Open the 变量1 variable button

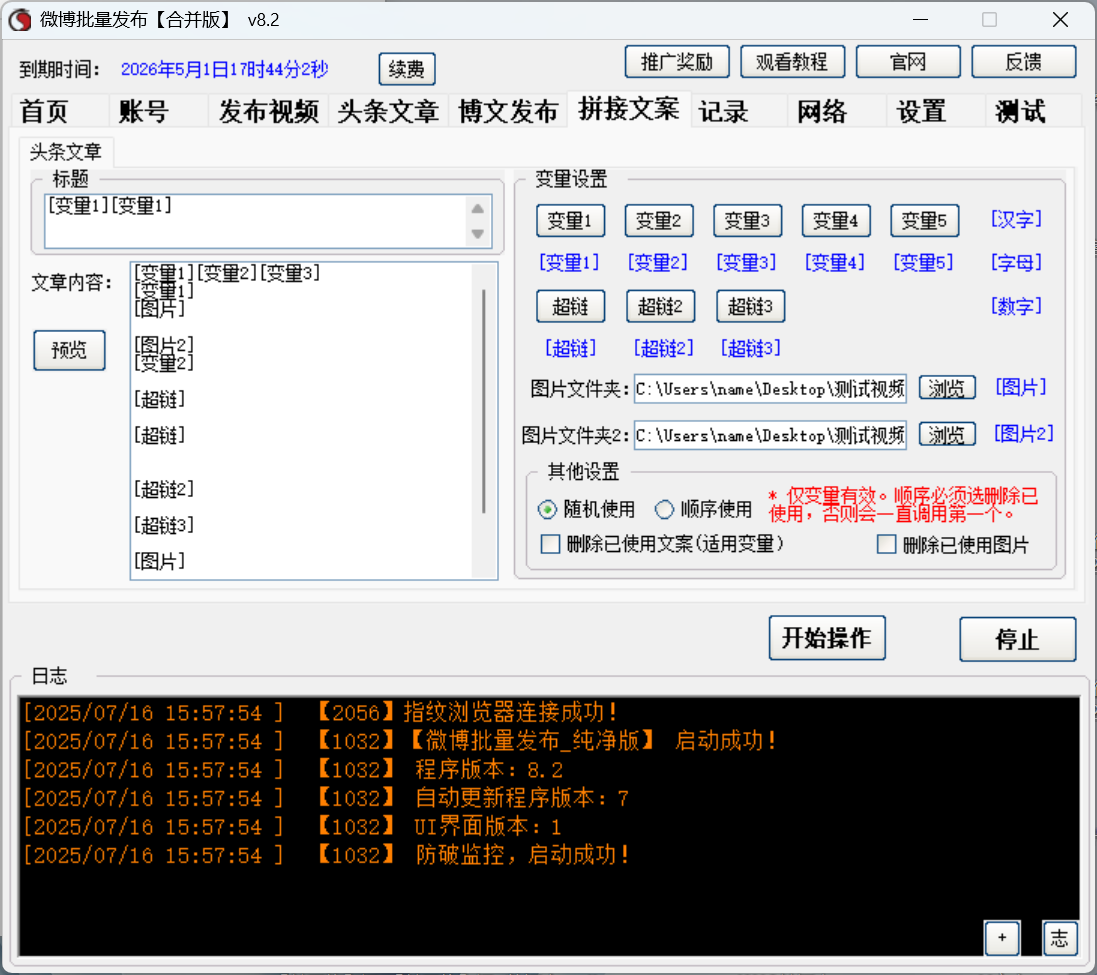click(x=570, y=221)
